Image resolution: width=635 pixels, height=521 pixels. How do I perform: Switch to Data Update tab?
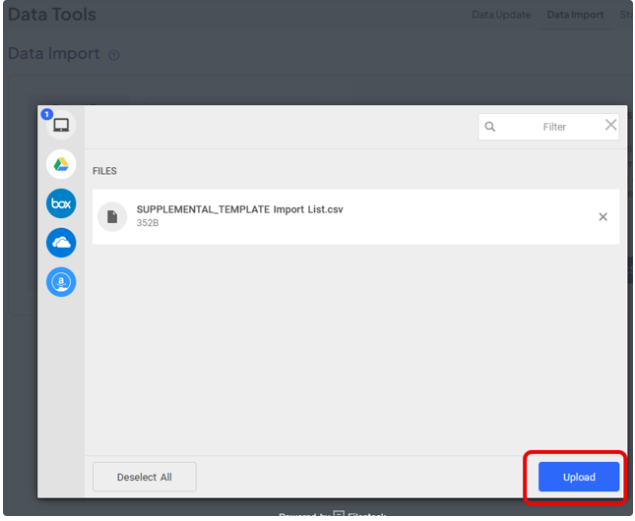pos(501,15)
